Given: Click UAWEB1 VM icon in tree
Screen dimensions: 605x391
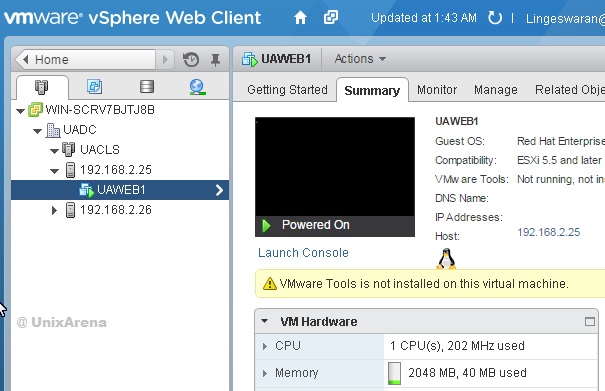Looking at the screenshot, I should pyautogui.click(x=86, y=190).
